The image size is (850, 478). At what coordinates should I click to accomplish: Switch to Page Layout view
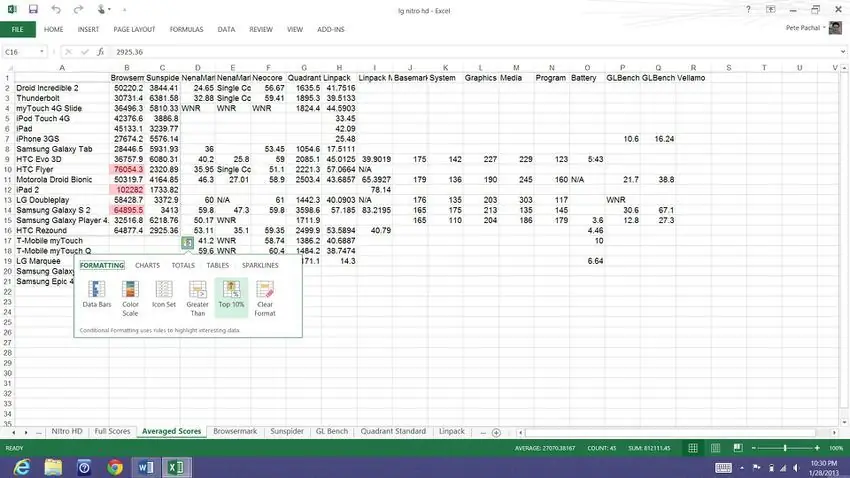[x=716, y=448]
